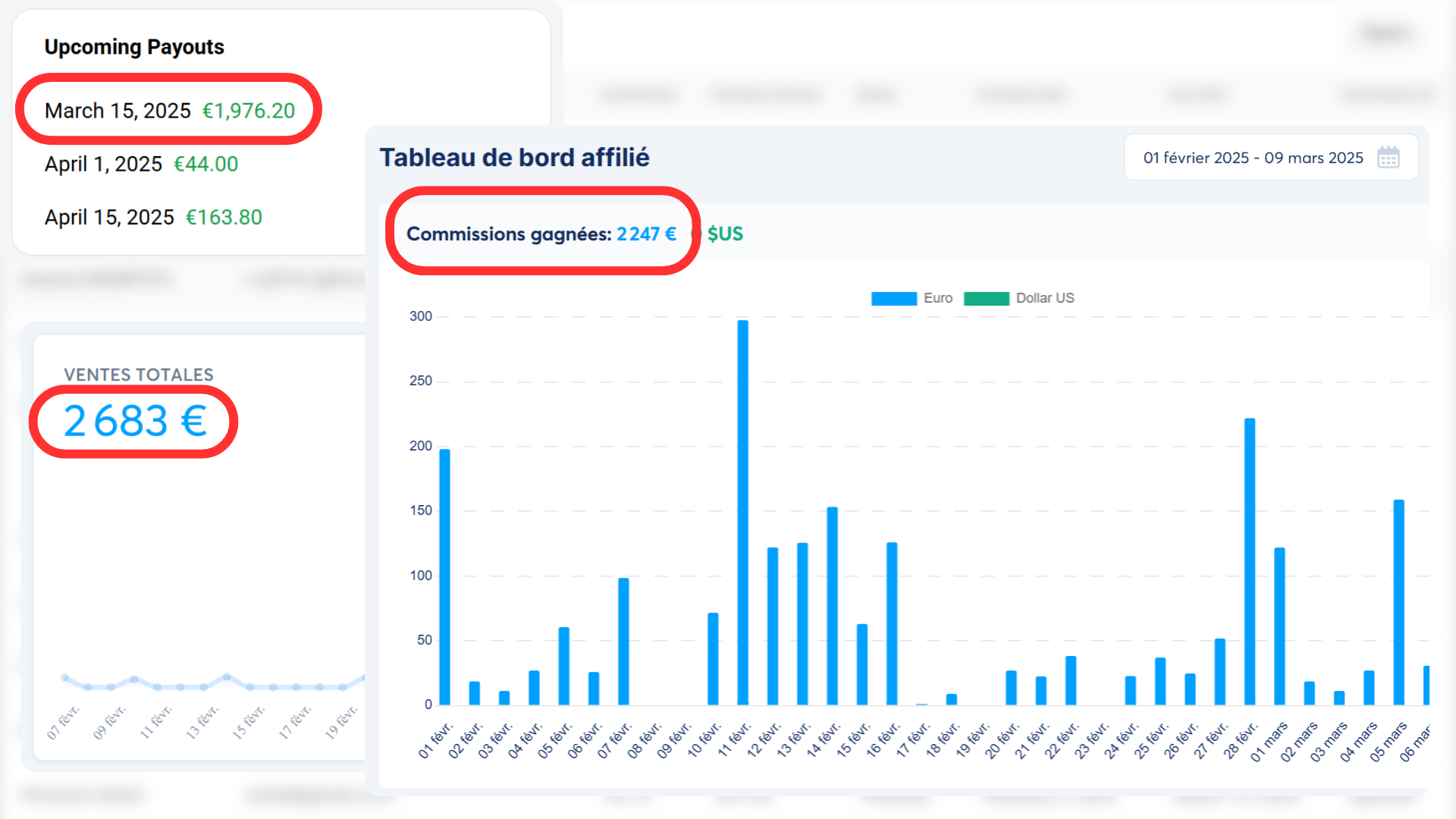The height and width of the screenshot is (819, 1456).
Task: Toggle the Dollar US green legend swatch
Action: tap(986, 299)
